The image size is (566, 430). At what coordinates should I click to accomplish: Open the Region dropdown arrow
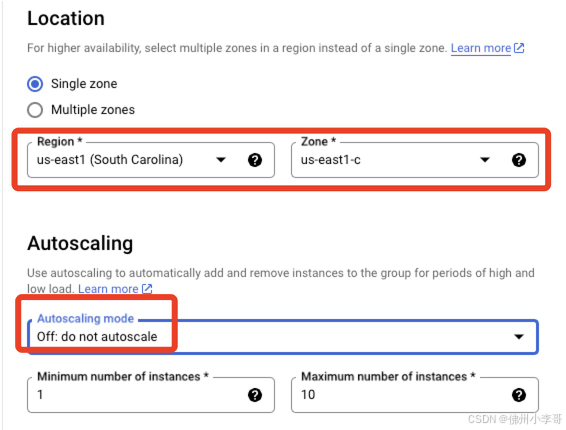(221, 160)
